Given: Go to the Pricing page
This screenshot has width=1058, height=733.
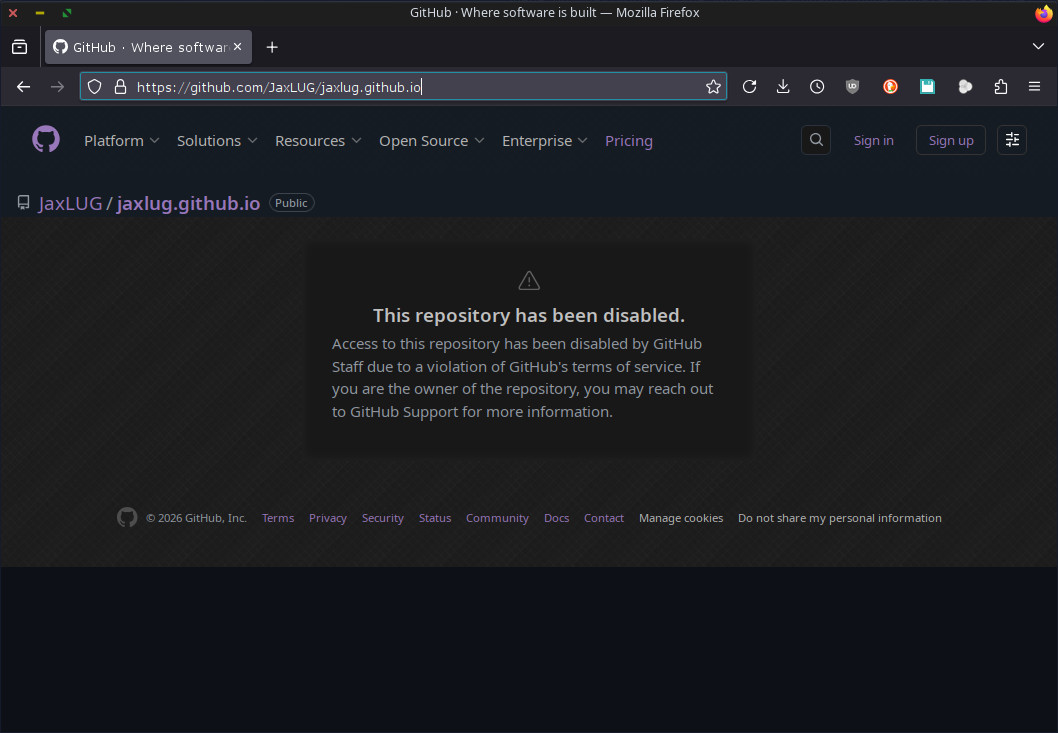Looking at the screenshot, I should pos(629,140).
